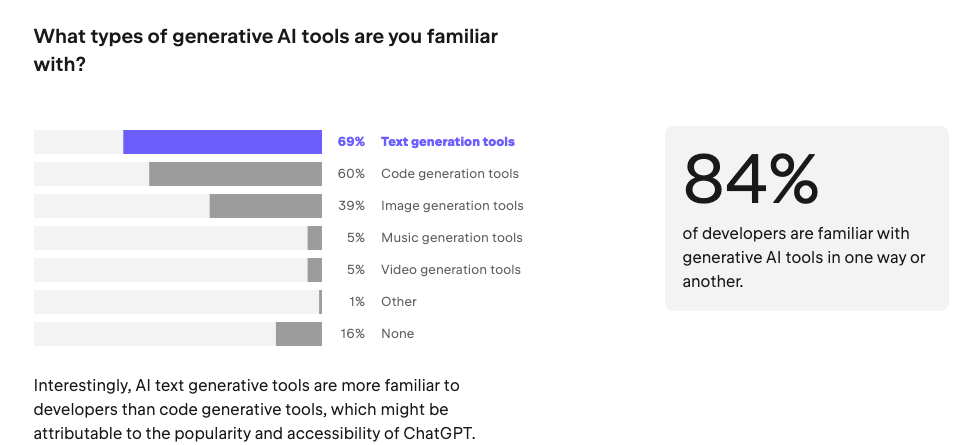Select the "Code generation tools" label
This screenshot has width=969, height=445.
pyautogui.click(x=450, y=174)
